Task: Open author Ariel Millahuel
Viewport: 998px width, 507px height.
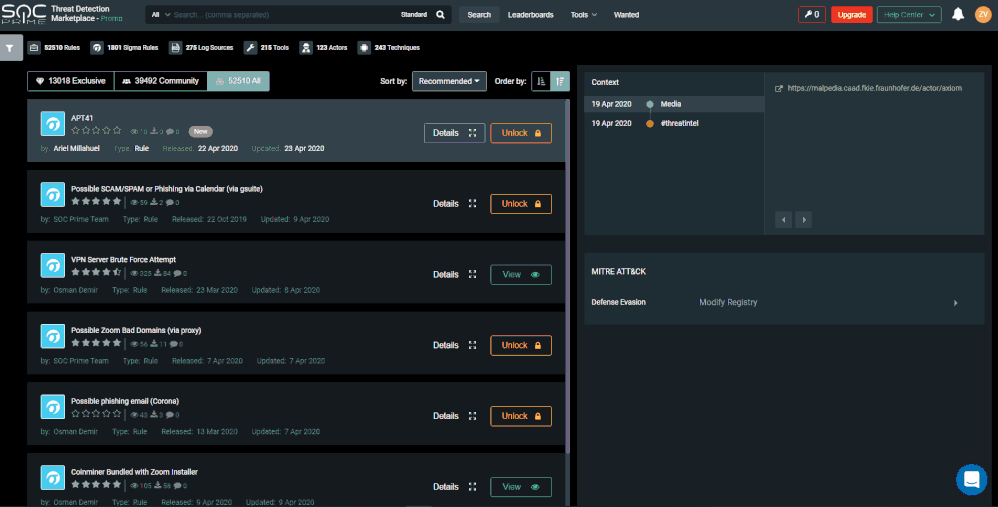Action: [76, 148]
